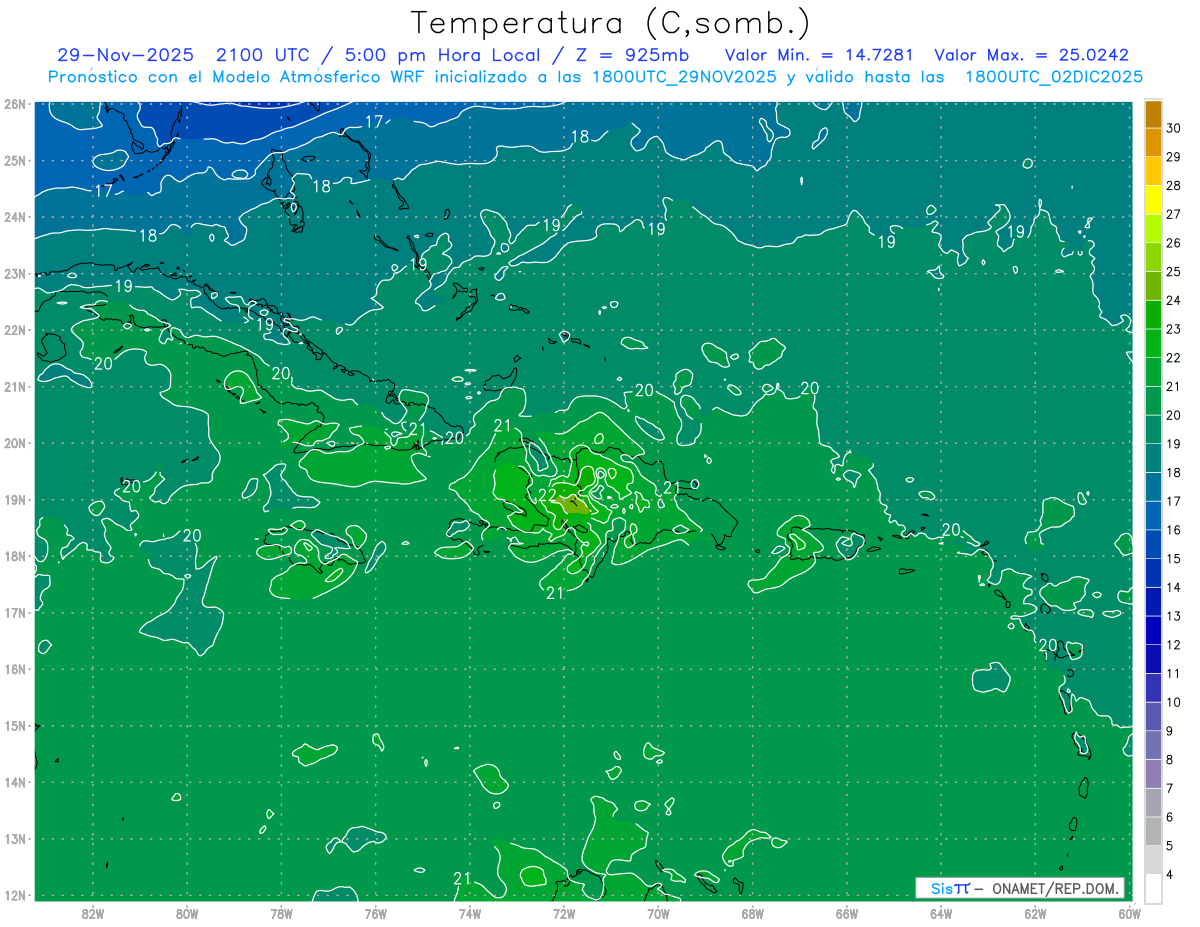
Task: Click the '64W' longitude axis label
Action: pyautogui.click(x=941, y=913)
